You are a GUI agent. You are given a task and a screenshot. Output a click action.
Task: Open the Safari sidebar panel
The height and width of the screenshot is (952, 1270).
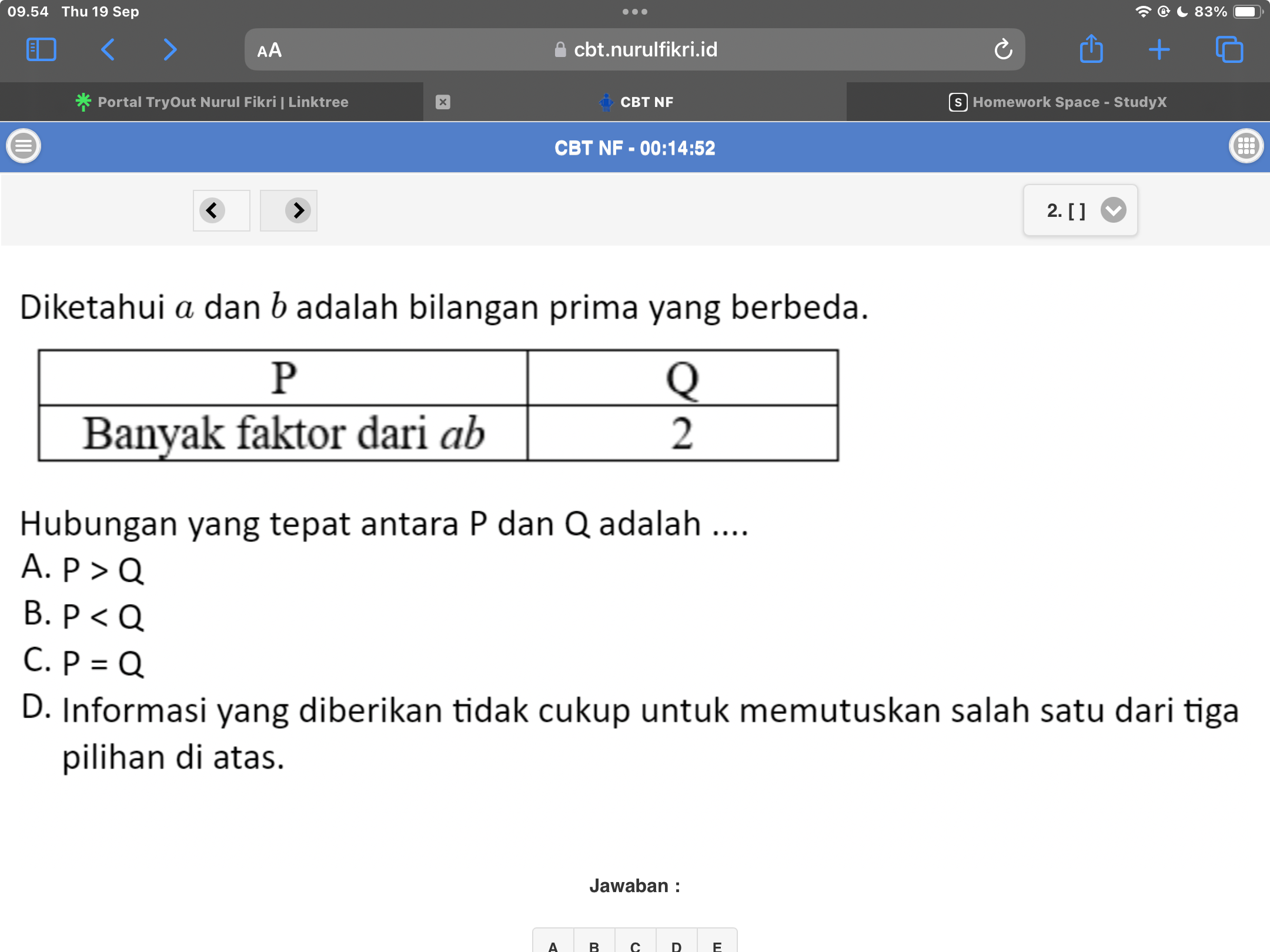(x=41, y=50)
